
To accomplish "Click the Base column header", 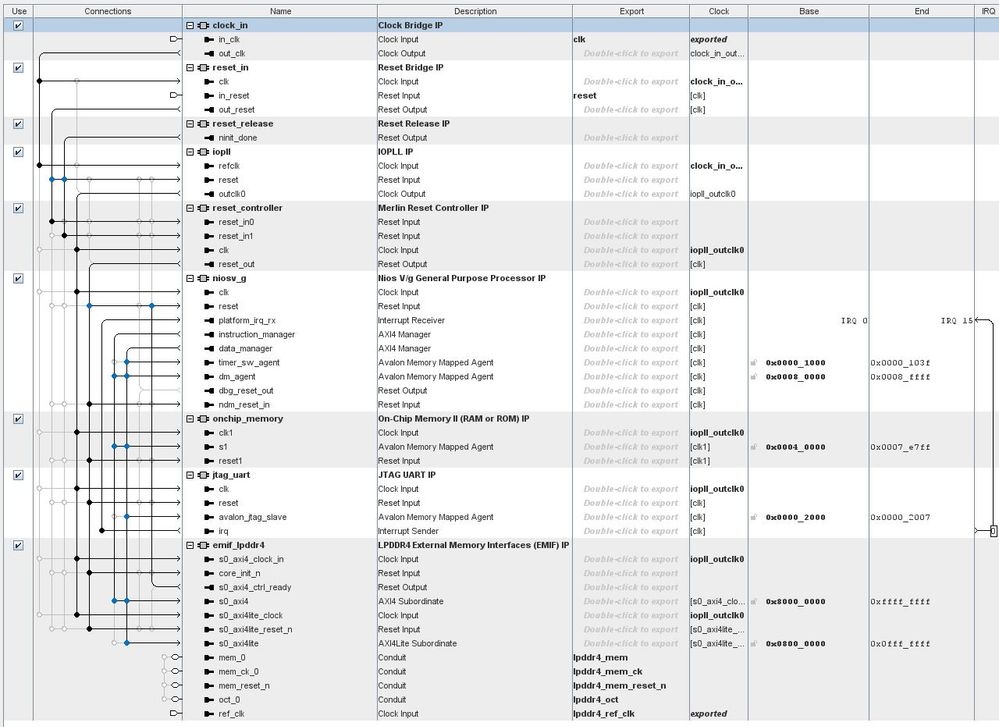I will [x=809, y=11].
